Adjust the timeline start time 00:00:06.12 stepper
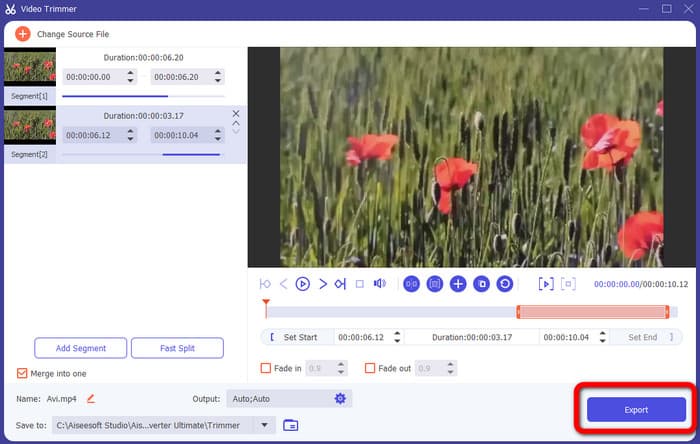 [x=397, y=337]
